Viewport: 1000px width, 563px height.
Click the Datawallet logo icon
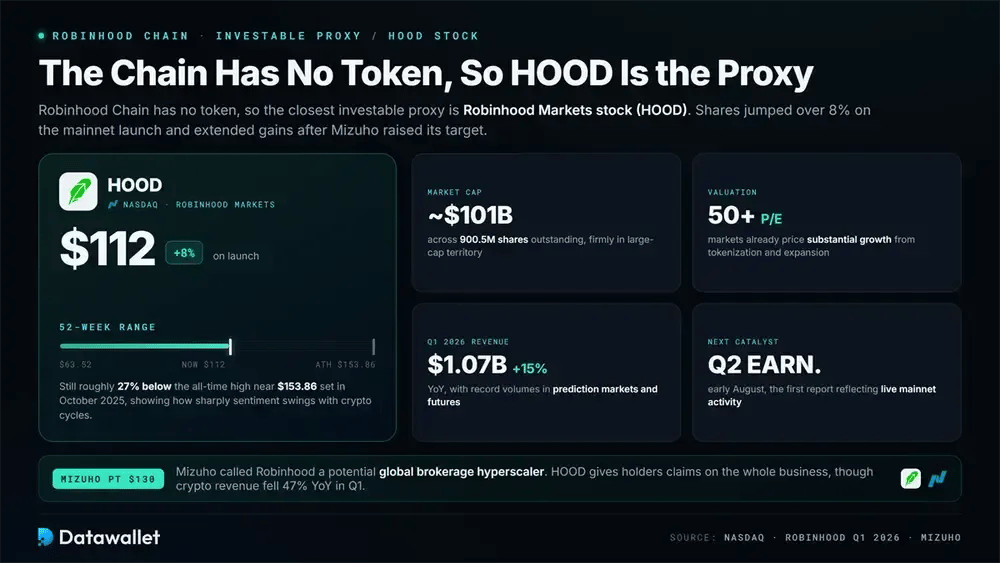[45, 537]
